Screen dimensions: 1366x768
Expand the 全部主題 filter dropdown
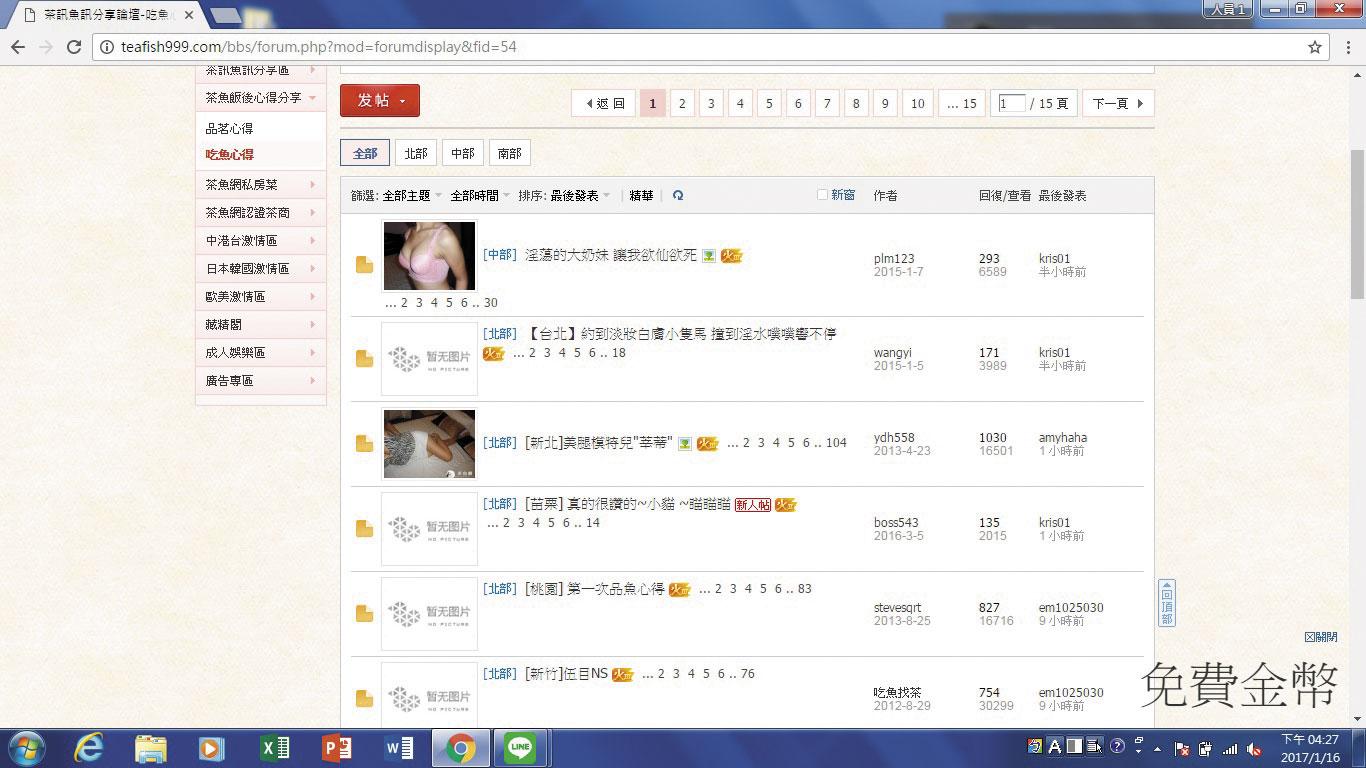[412, 196]
